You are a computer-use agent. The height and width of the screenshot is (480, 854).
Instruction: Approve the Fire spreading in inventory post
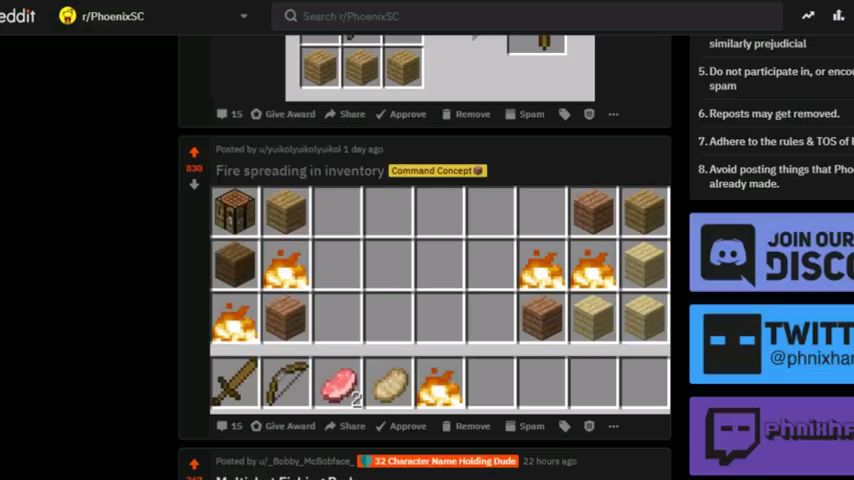click(x=401, y=426)
